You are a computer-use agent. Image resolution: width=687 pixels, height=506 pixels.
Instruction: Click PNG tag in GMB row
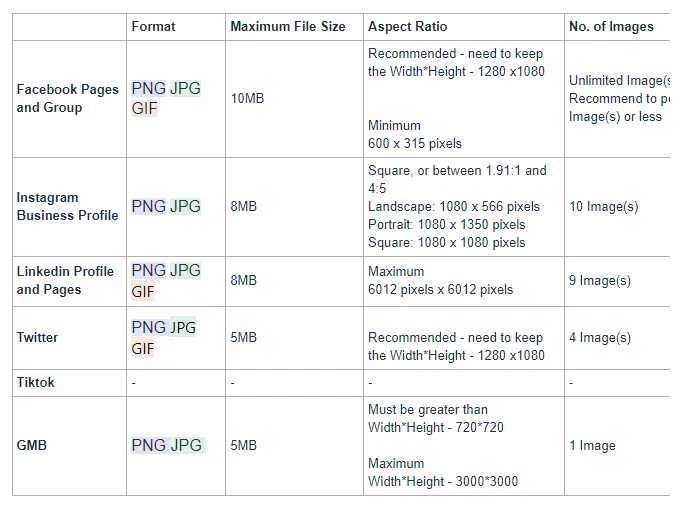point(148,445)
